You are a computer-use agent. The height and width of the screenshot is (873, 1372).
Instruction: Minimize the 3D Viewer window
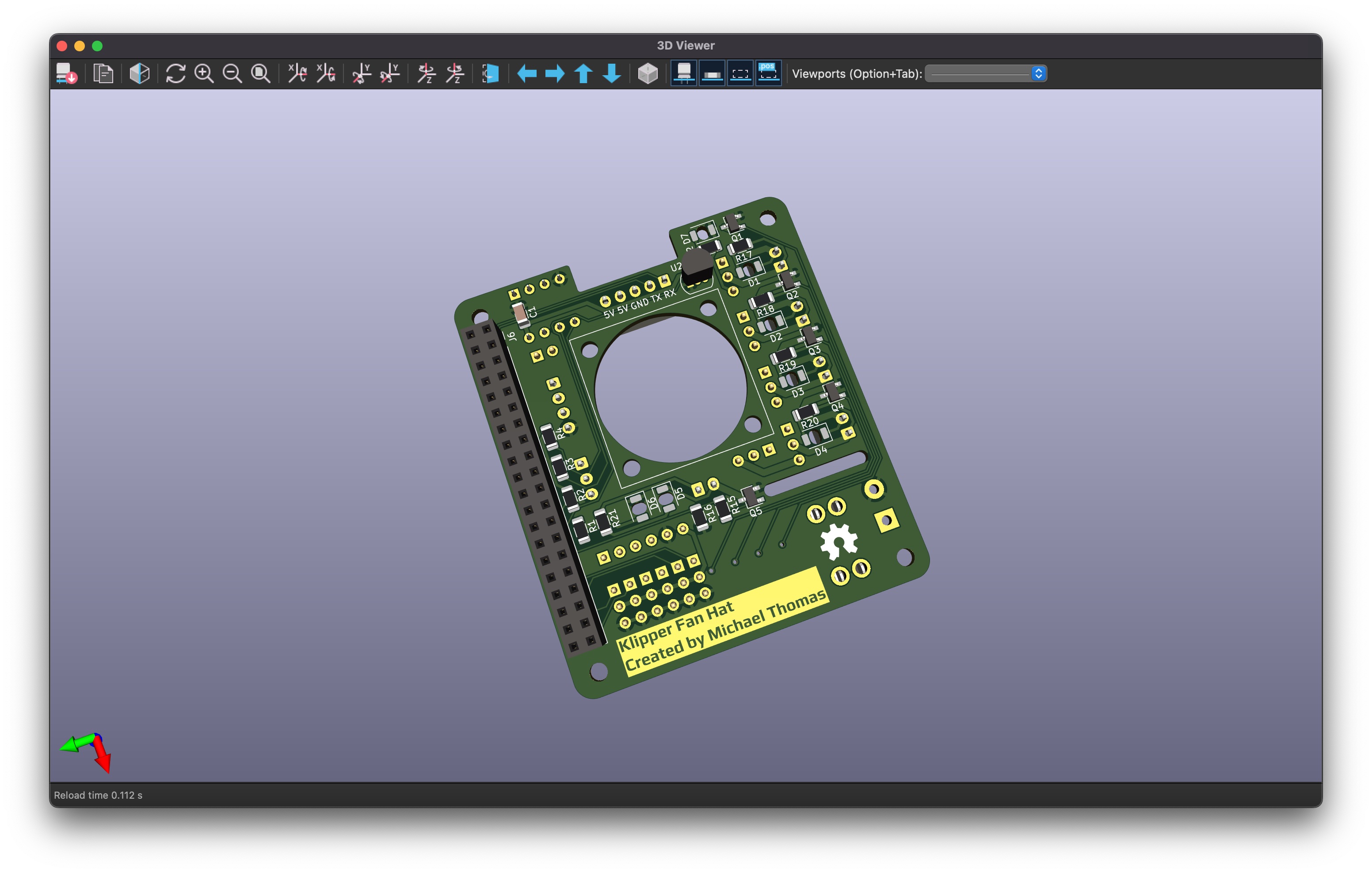[x=80, y=46]
